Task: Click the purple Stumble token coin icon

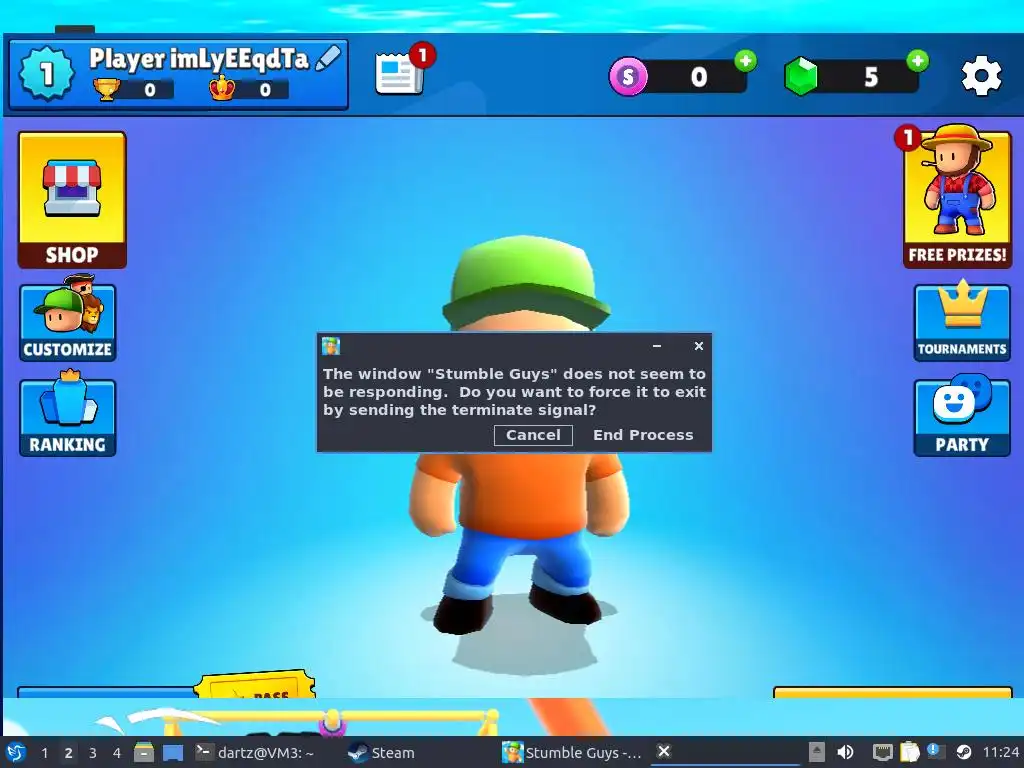Action: pos(628,76)
